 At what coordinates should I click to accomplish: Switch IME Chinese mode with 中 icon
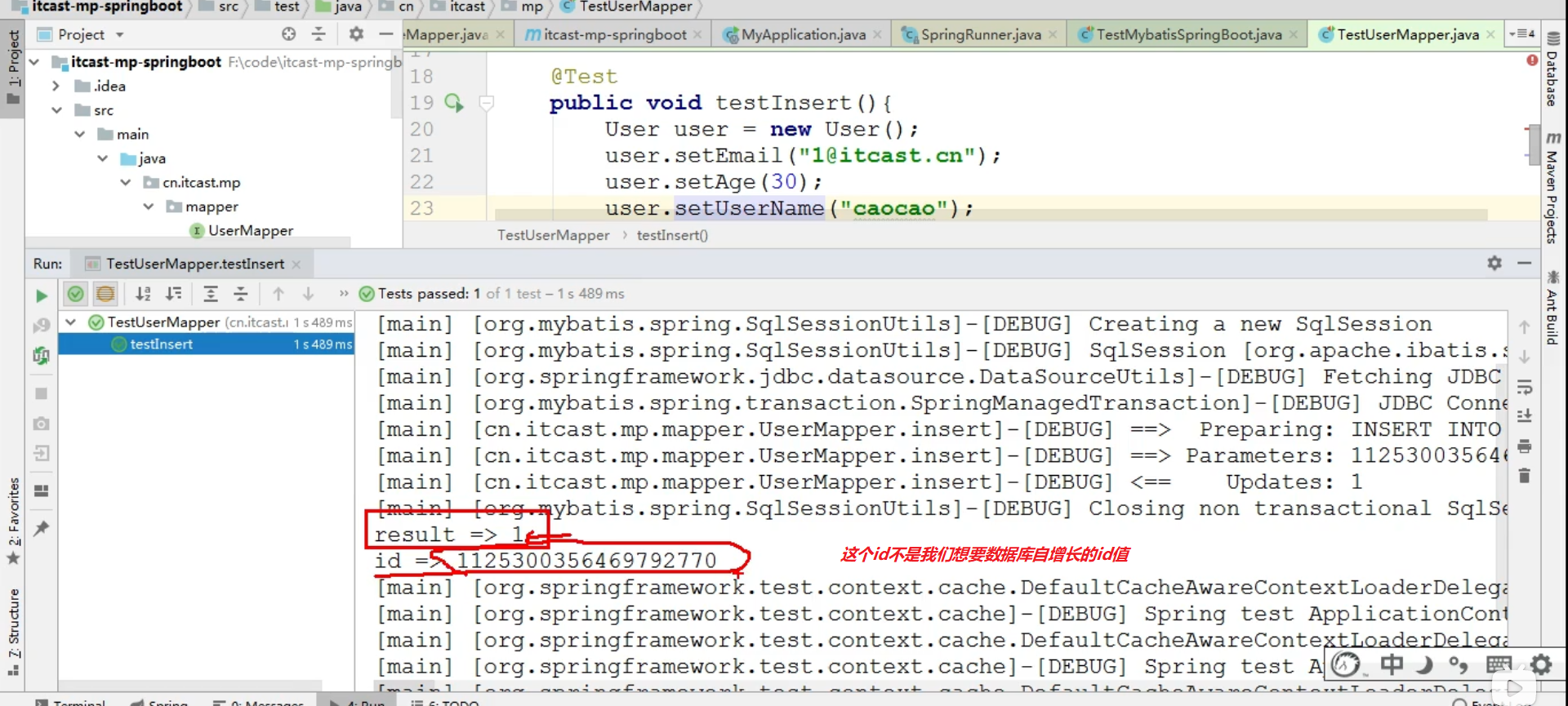click(x=1392, y=664)
